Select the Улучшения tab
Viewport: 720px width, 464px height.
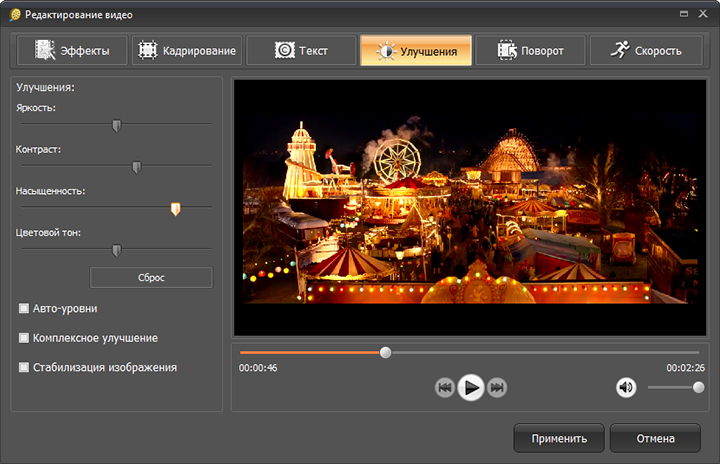point(415,50)
